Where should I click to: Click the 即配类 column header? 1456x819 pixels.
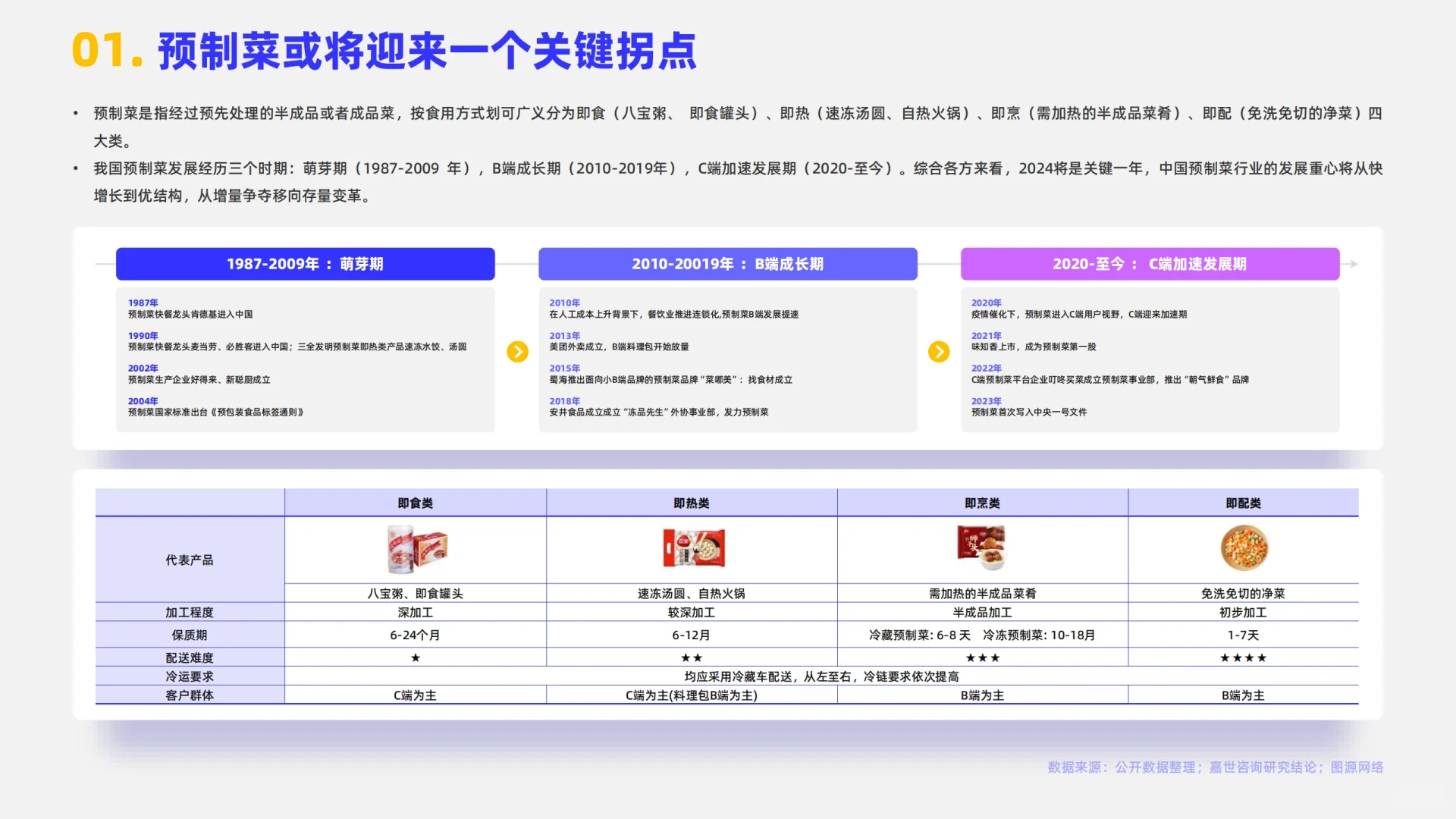click(1243, 504)
